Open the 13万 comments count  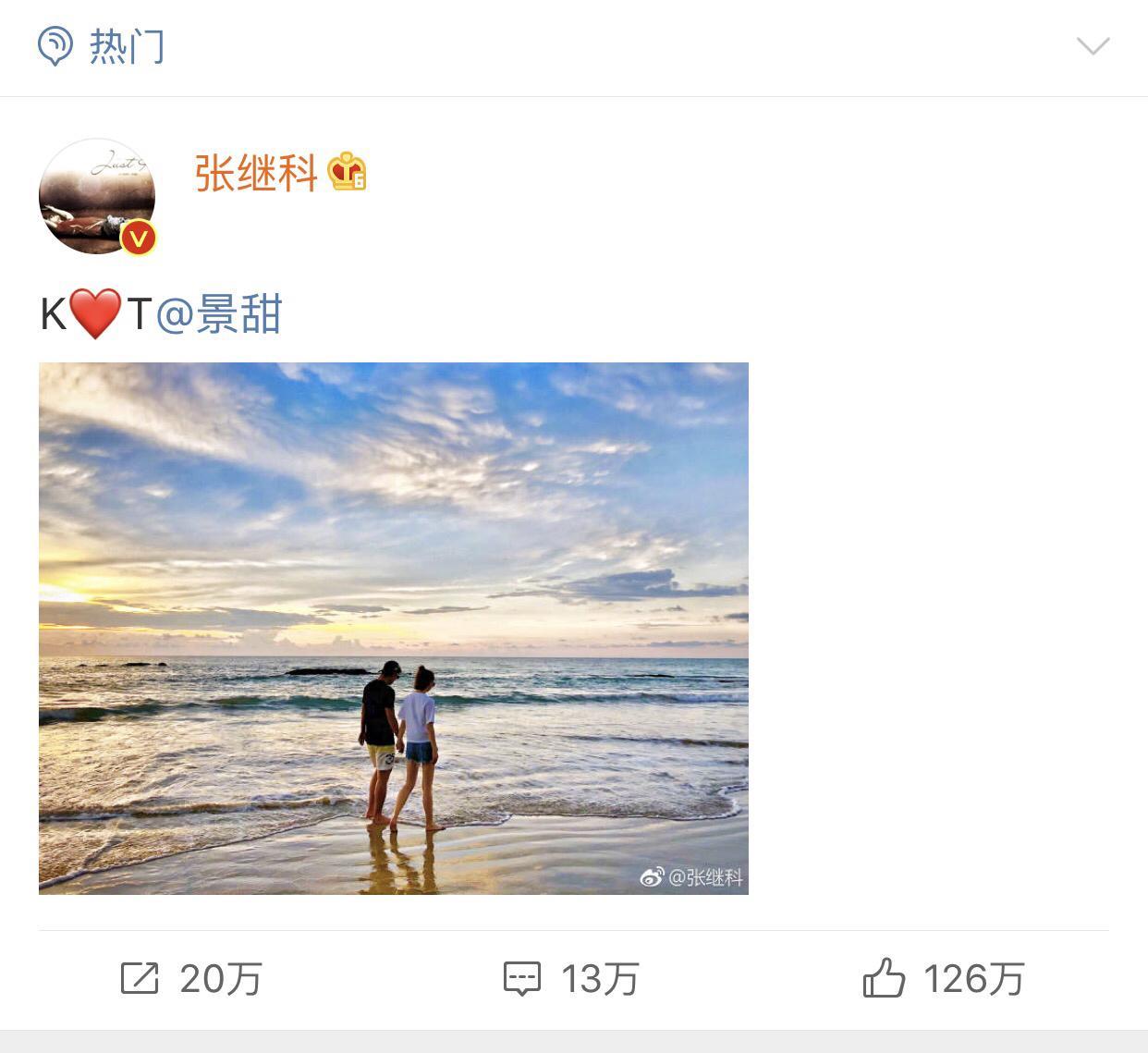point(600,979)
